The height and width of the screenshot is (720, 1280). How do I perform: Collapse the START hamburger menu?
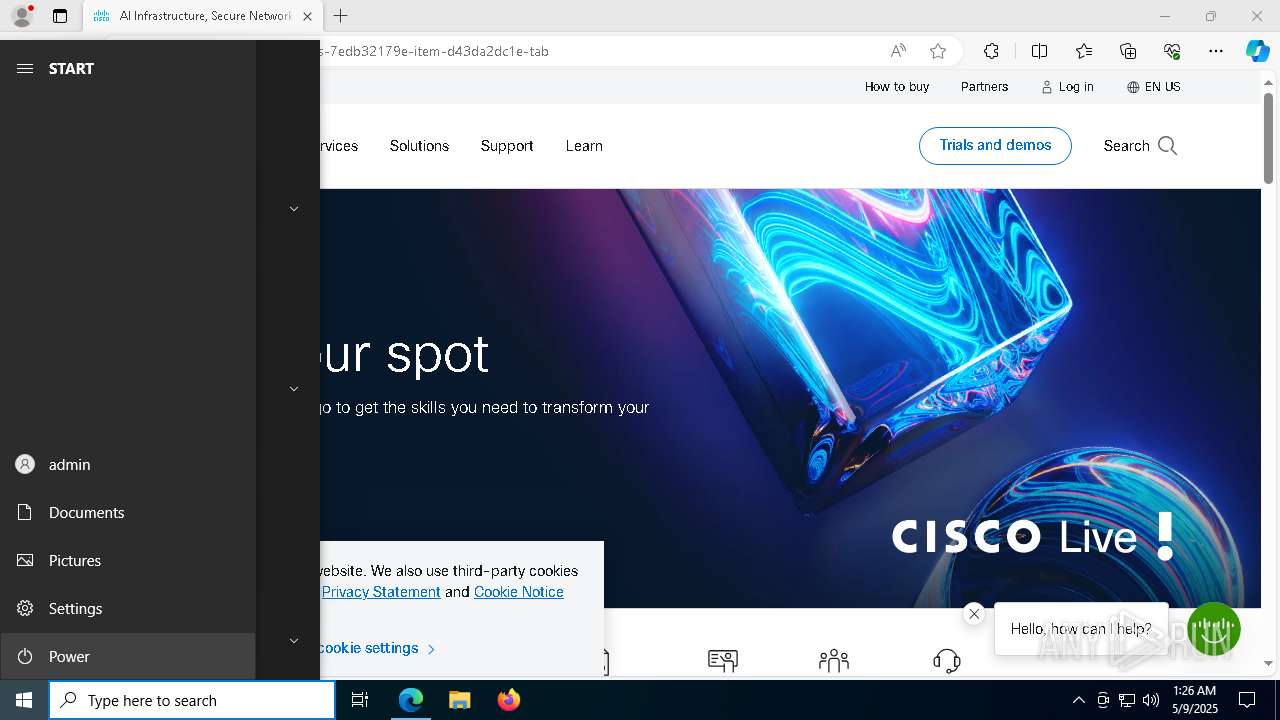tap(25, 68)
